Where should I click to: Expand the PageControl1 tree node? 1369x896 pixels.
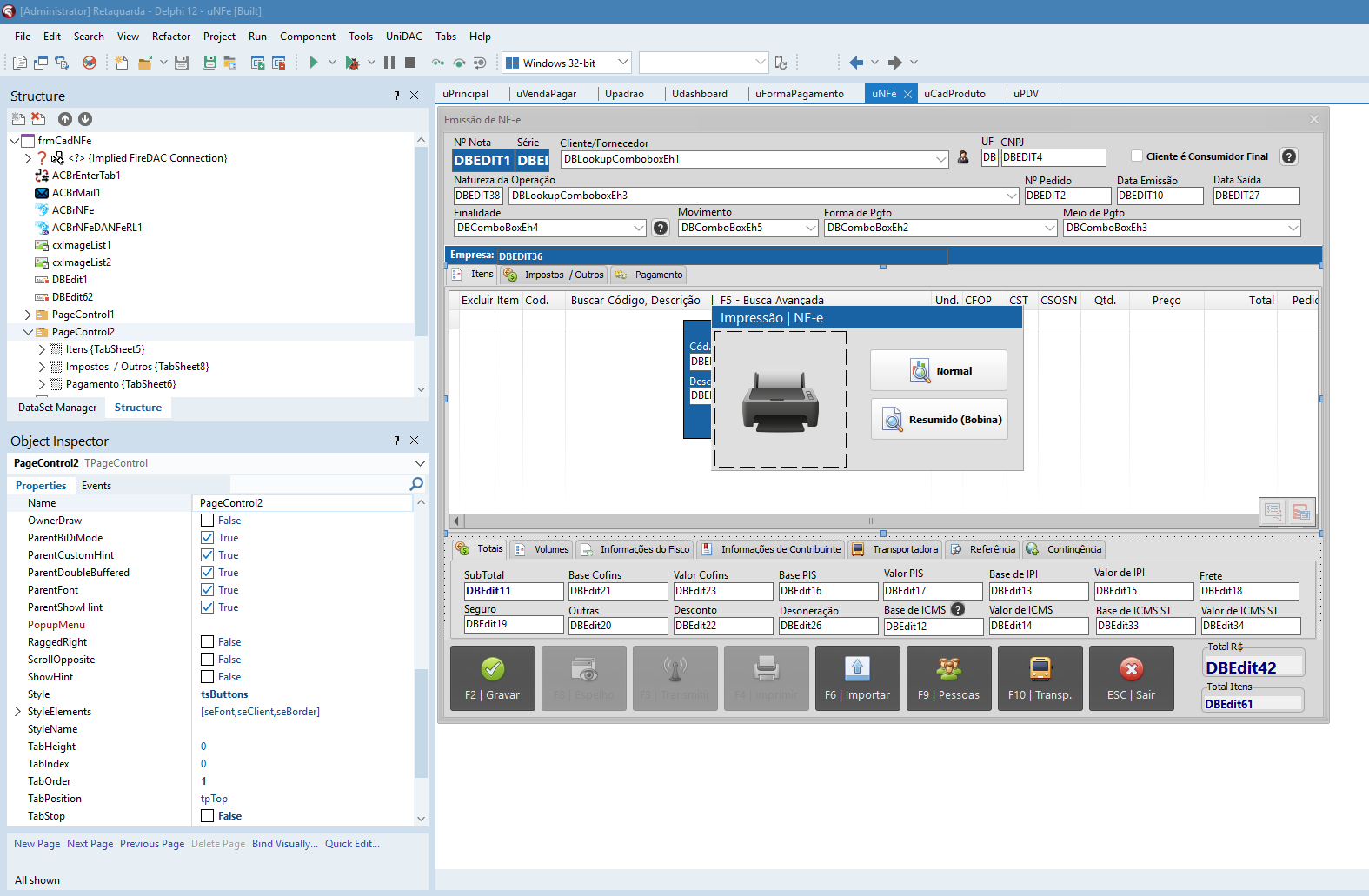coord(28,315)
